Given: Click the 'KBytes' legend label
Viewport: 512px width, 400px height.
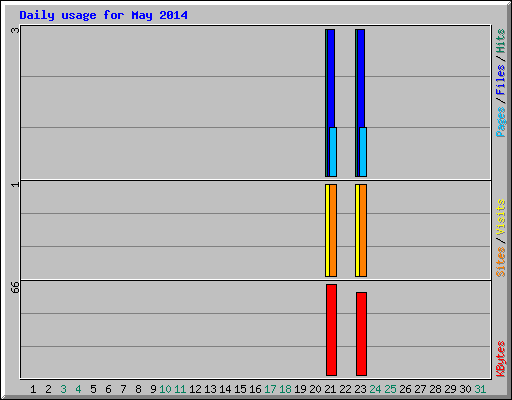Looking at the screenshot, I should [x=501, y=359].
